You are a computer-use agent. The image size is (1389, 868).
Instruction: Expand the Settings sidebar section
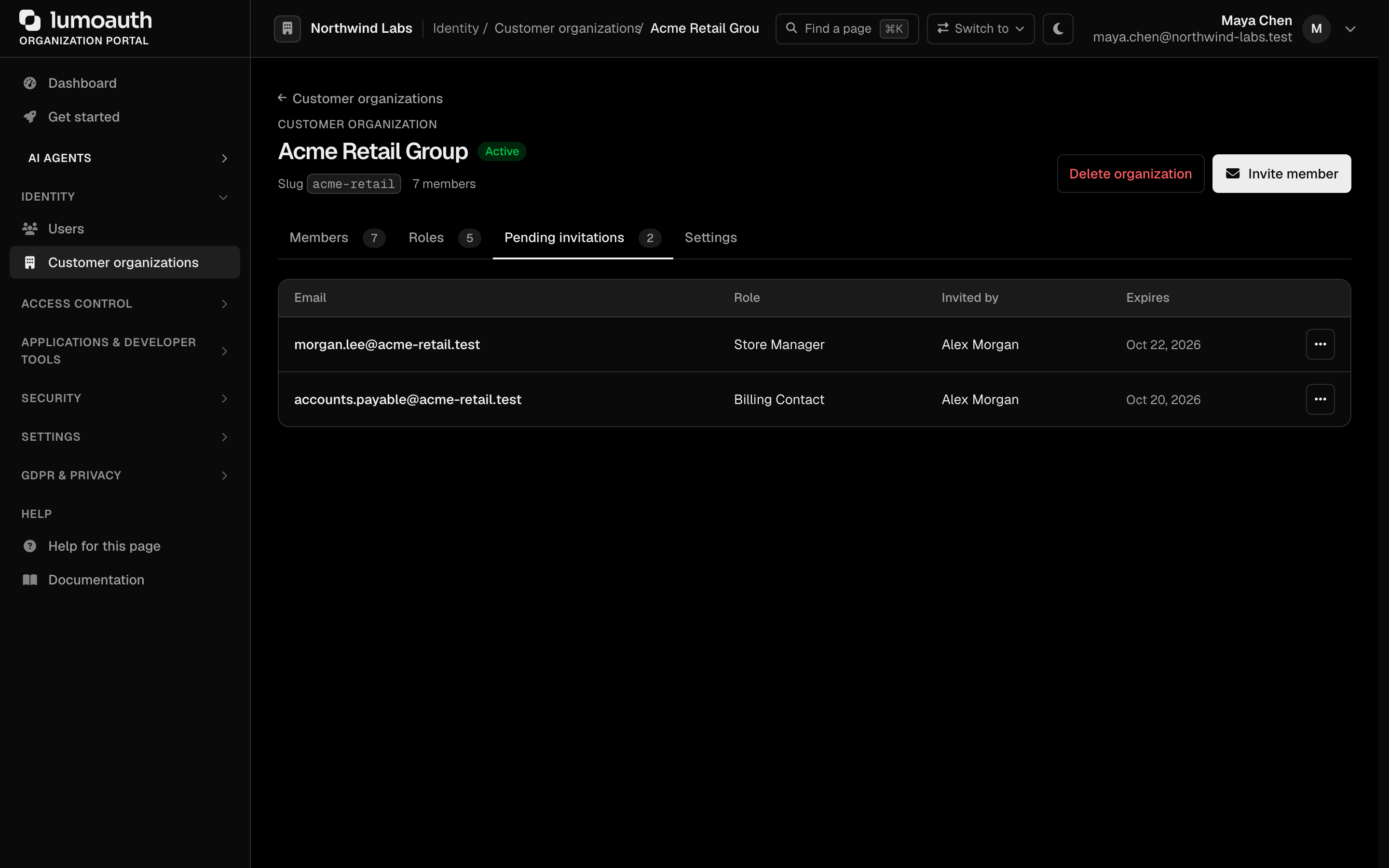(x=125, y=437)
